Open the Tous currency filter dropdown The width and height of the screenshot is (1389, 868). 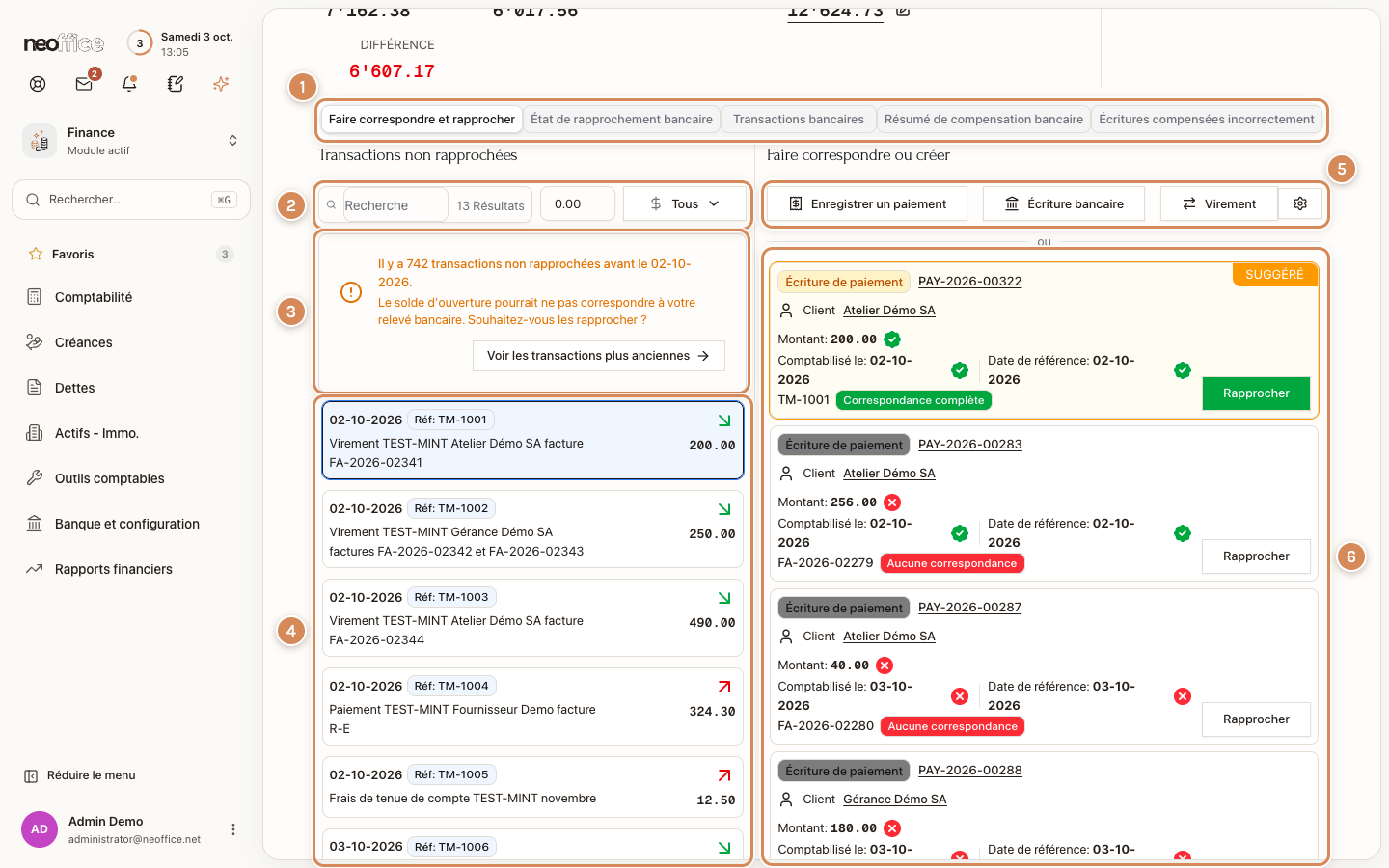click(685, 203)
